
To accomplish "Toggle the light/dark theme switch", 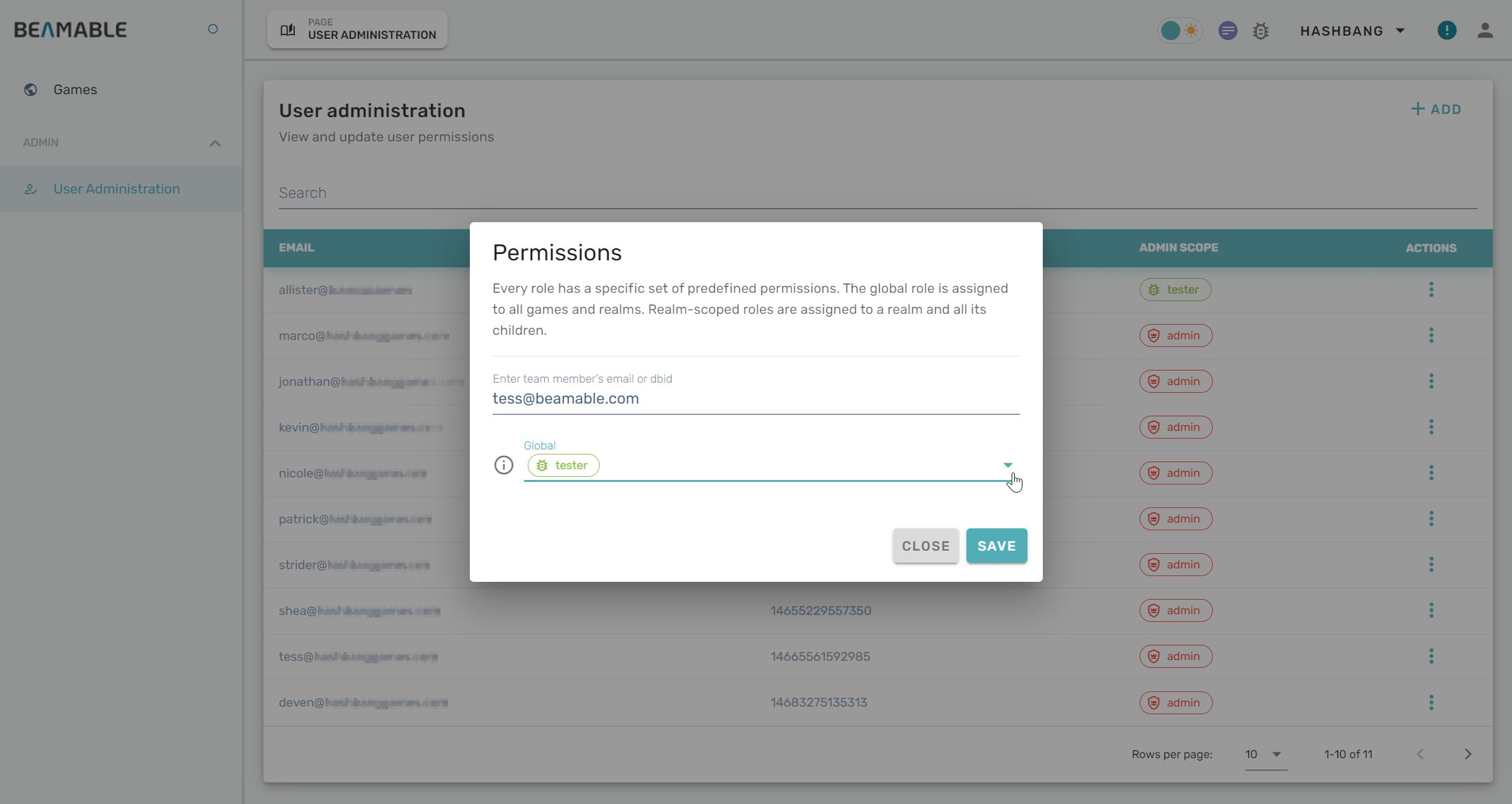I will (x=1180, y=31).
